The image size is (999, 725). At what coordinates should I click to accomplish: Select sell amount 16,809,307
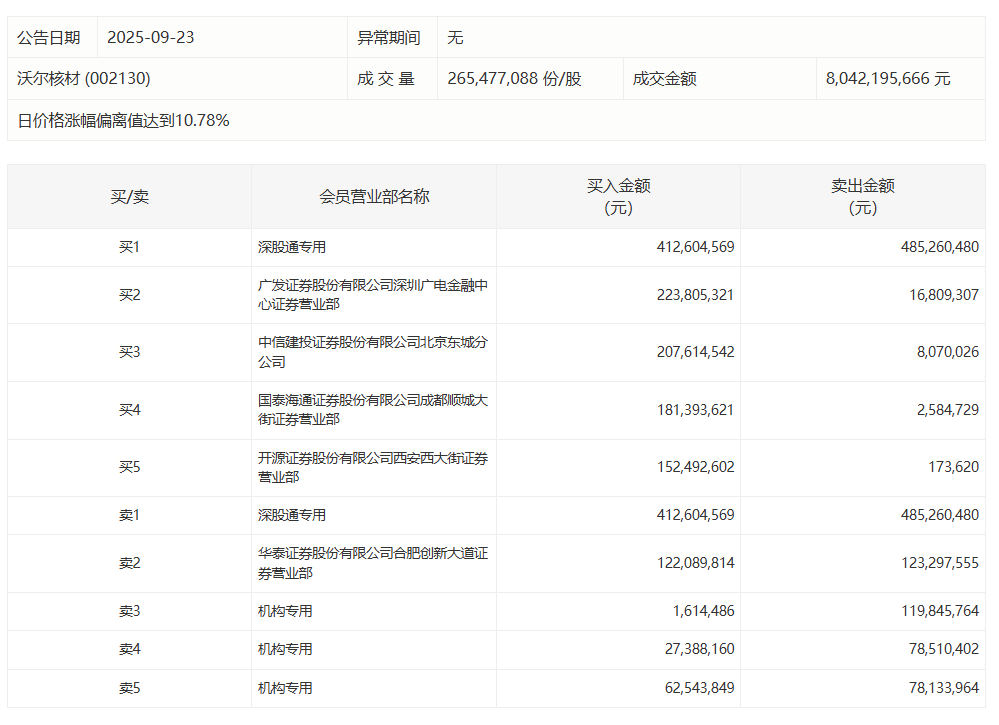point(944,295)
